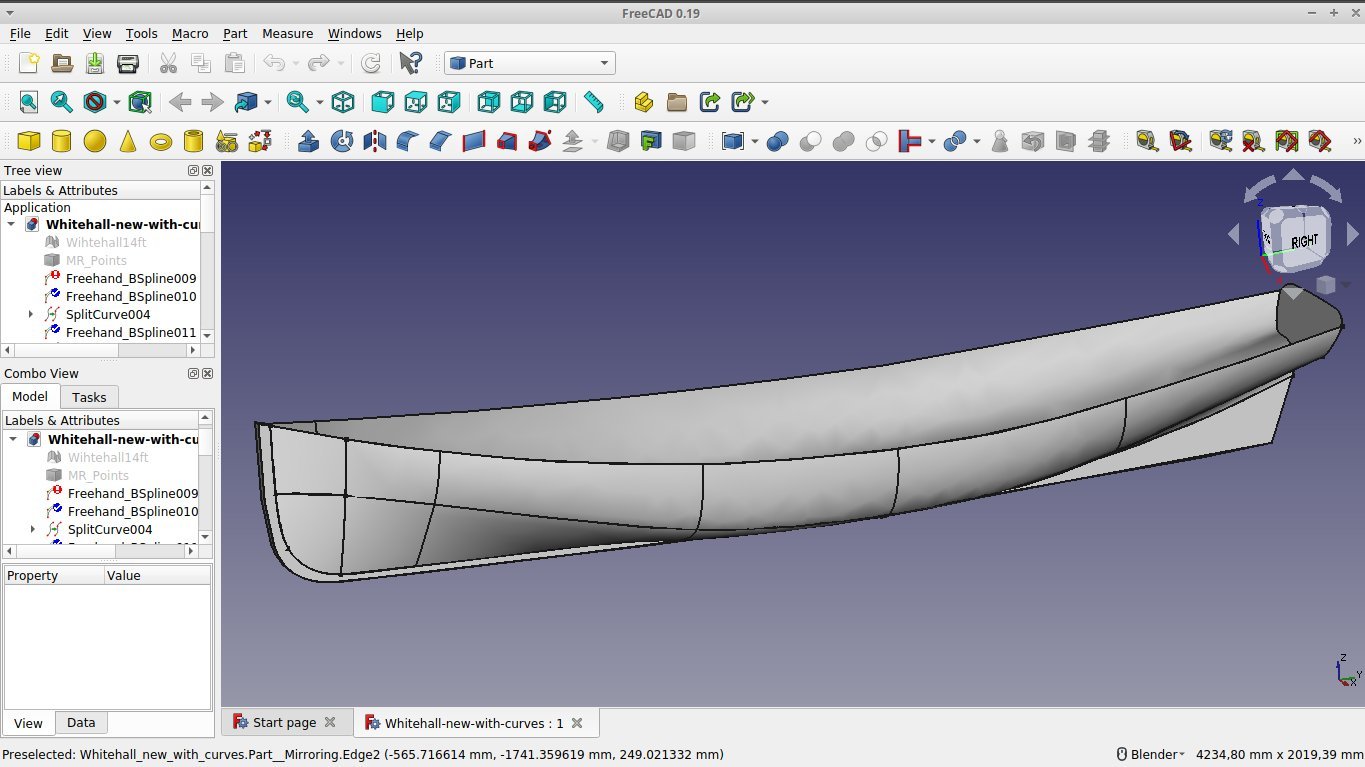The width and height of the screenshot is (1365, 767).
Task: Clear all measurements
Action: click(1253, 141)
